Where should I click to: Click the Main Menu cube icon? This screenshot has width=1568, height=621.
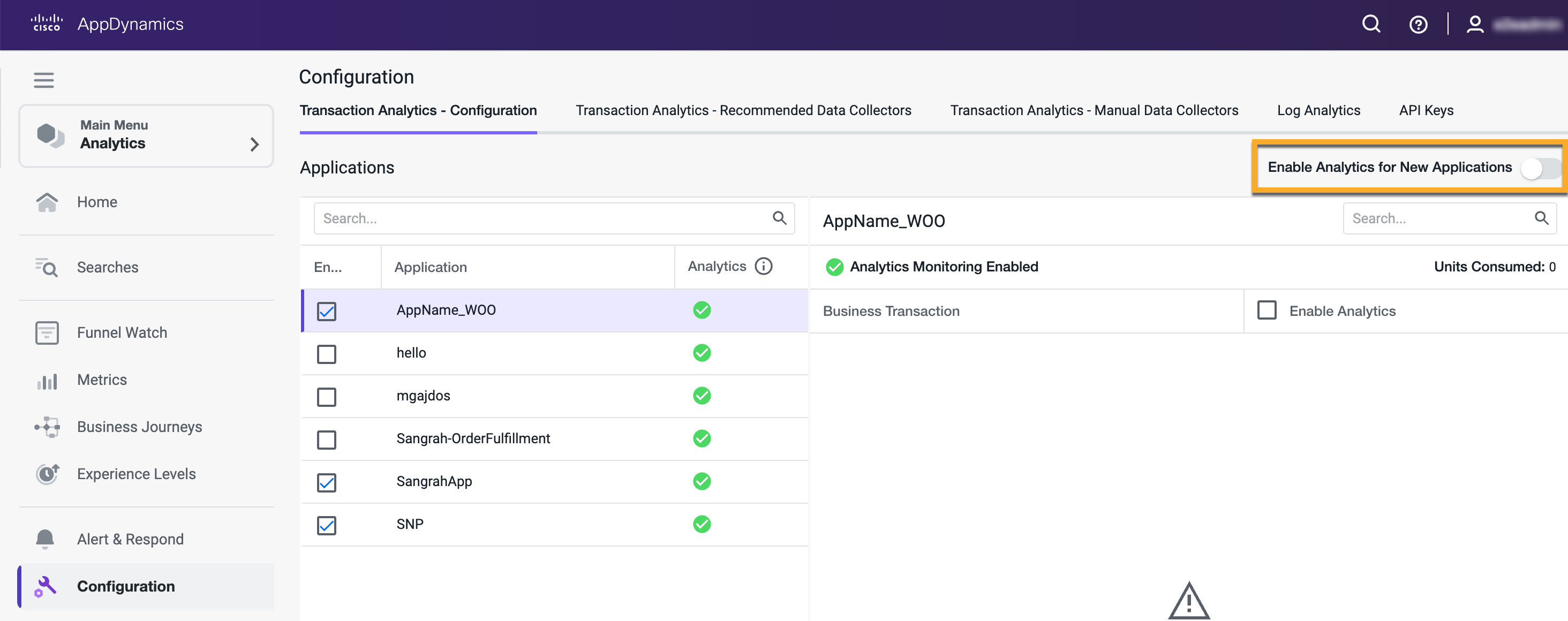coord(50,135)
